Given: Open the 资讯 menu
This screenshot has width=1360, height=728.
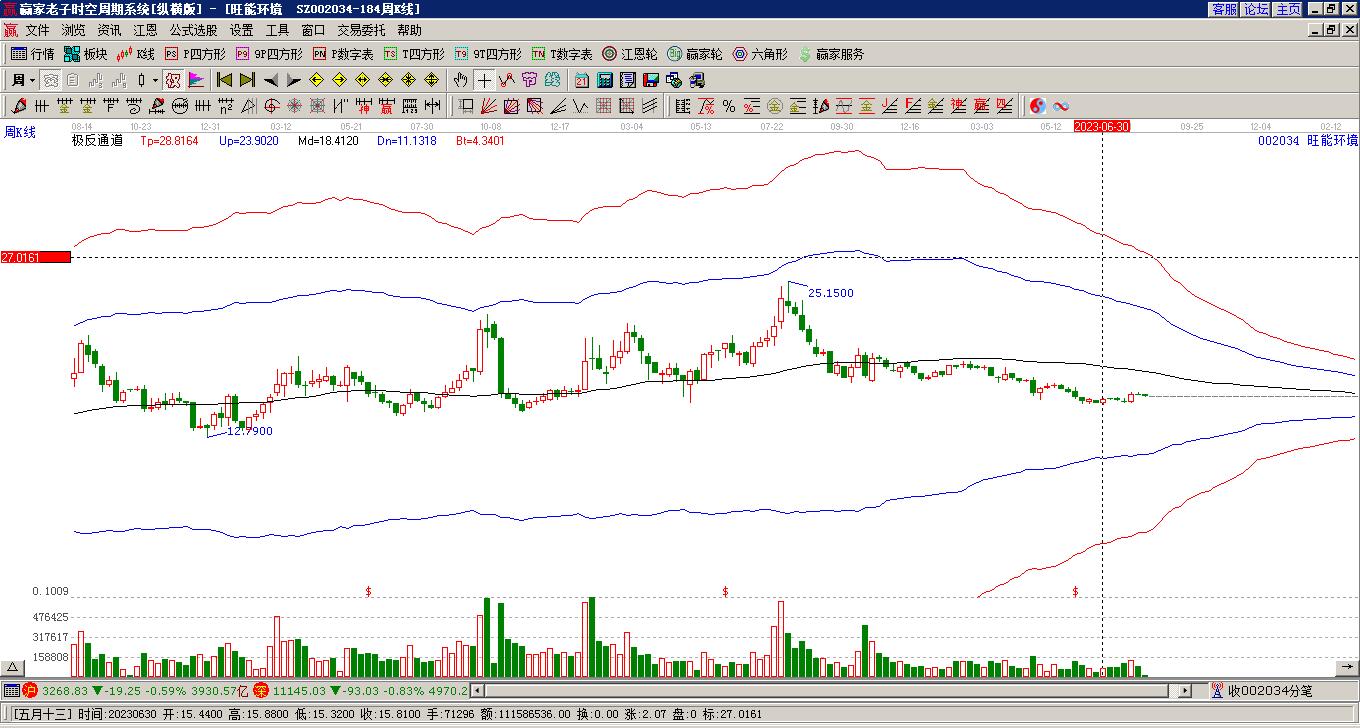Looking at the screenshot, I should point(109,31).
